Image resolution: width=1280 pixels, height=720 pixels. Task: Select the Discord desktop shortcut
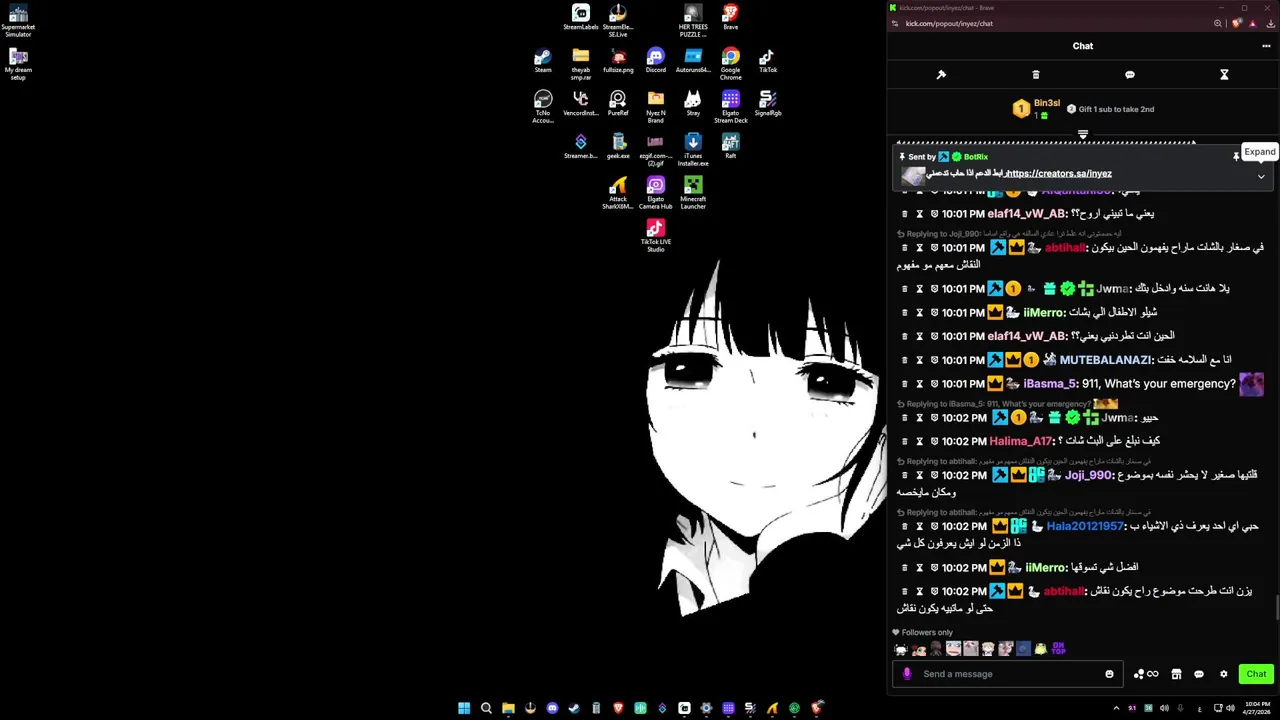pyautogui.click(x=655, y=61)
